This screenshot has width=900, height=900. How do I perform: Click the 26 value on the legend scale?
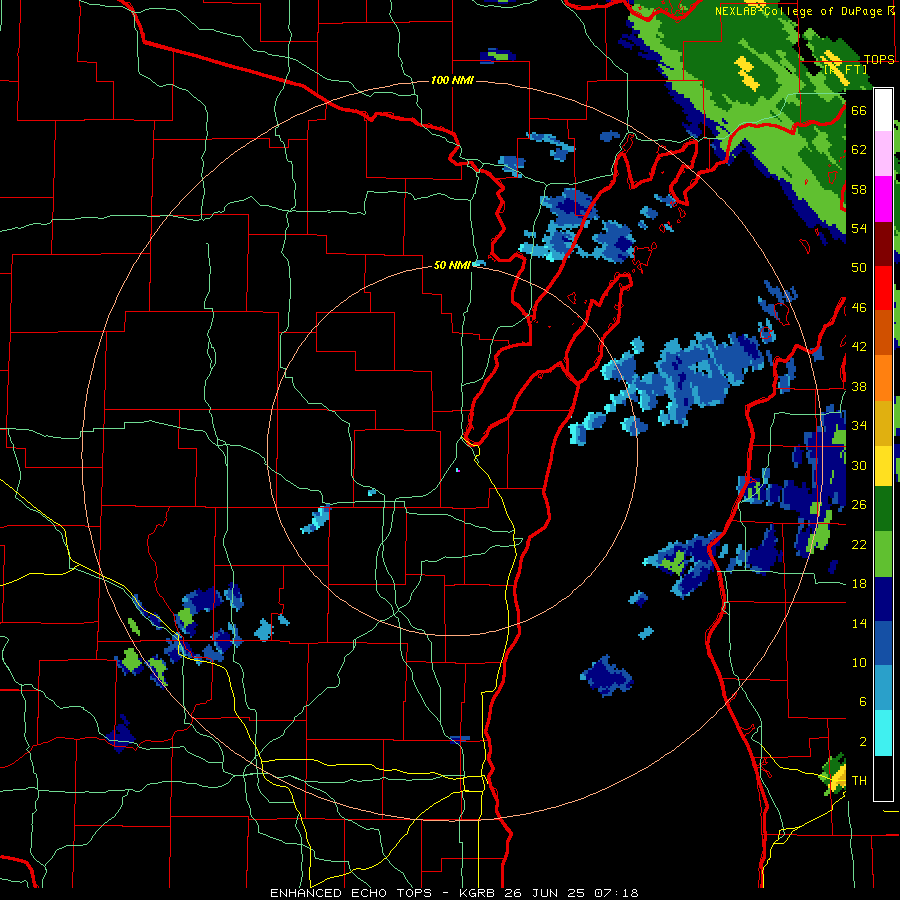click(859, 505)
